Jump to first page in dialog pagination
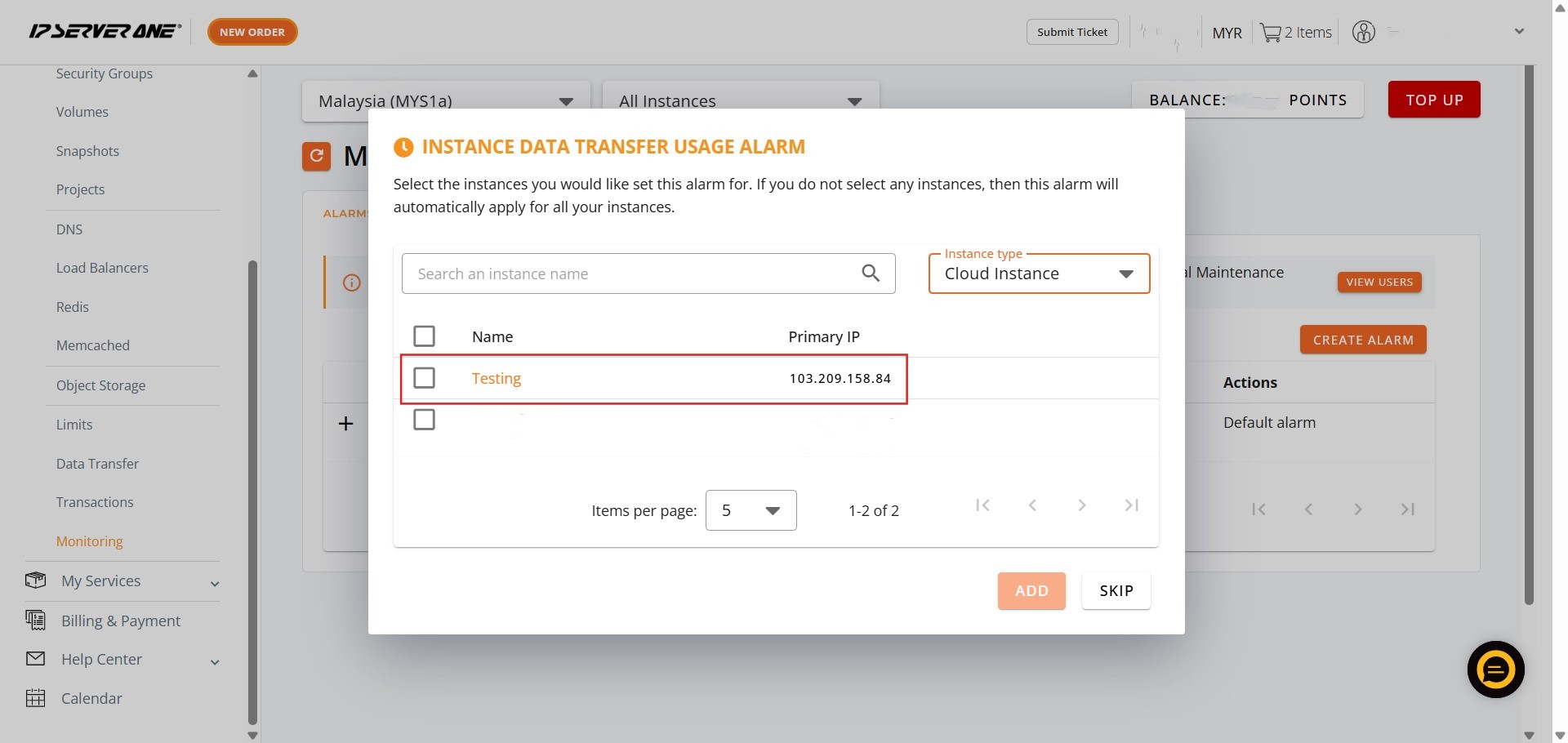This screenshot has width=1568, height=743. (x=982, y=505)
